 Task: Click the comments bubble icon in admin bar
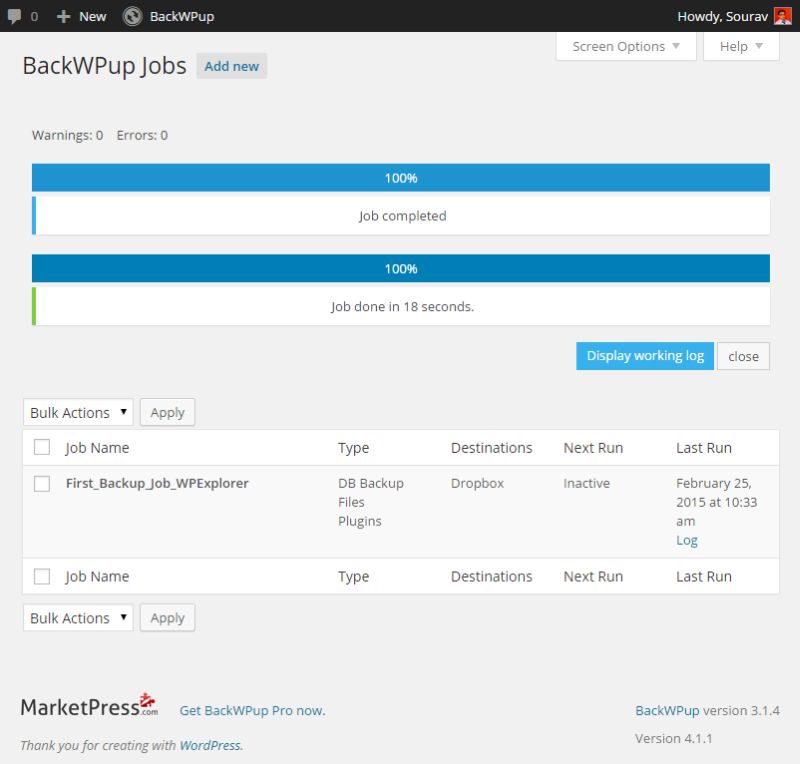(14, 16)
